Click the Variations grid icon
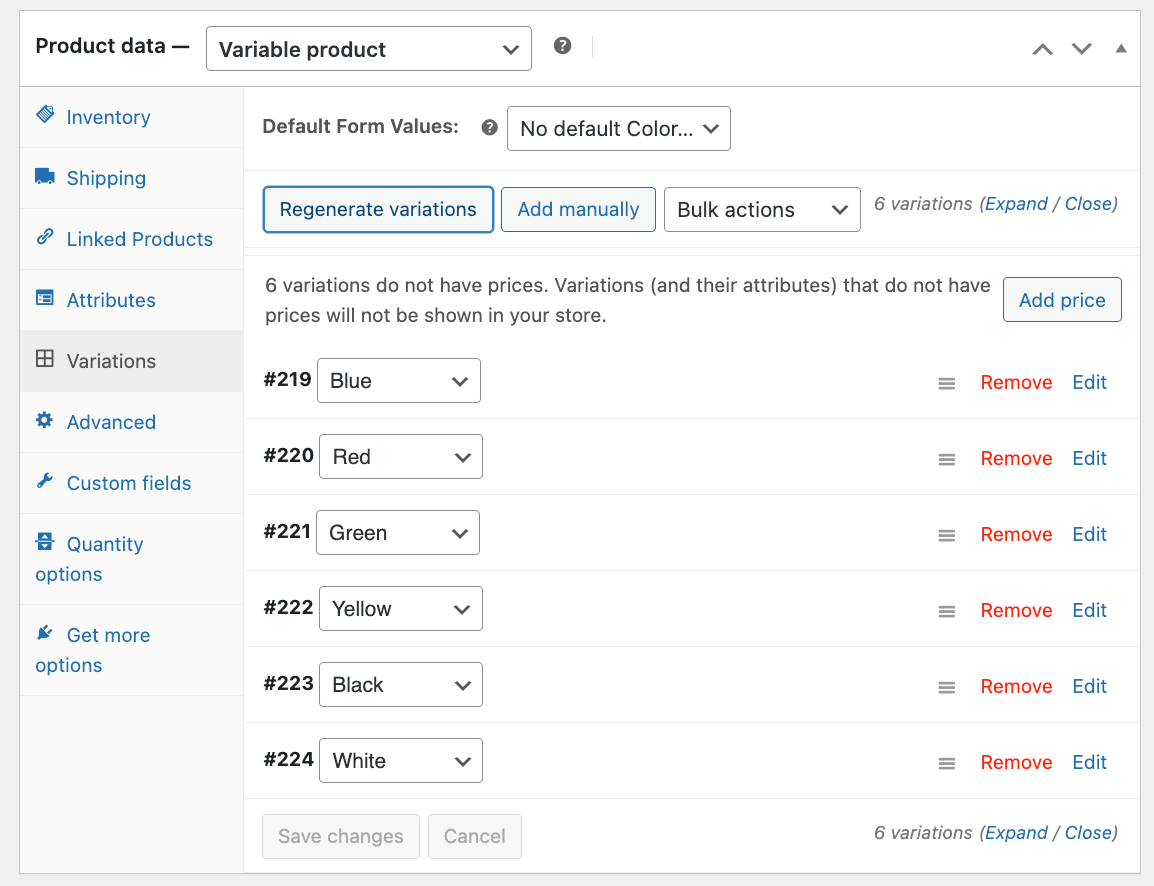The image size is (1154, 886). point(45,358)
